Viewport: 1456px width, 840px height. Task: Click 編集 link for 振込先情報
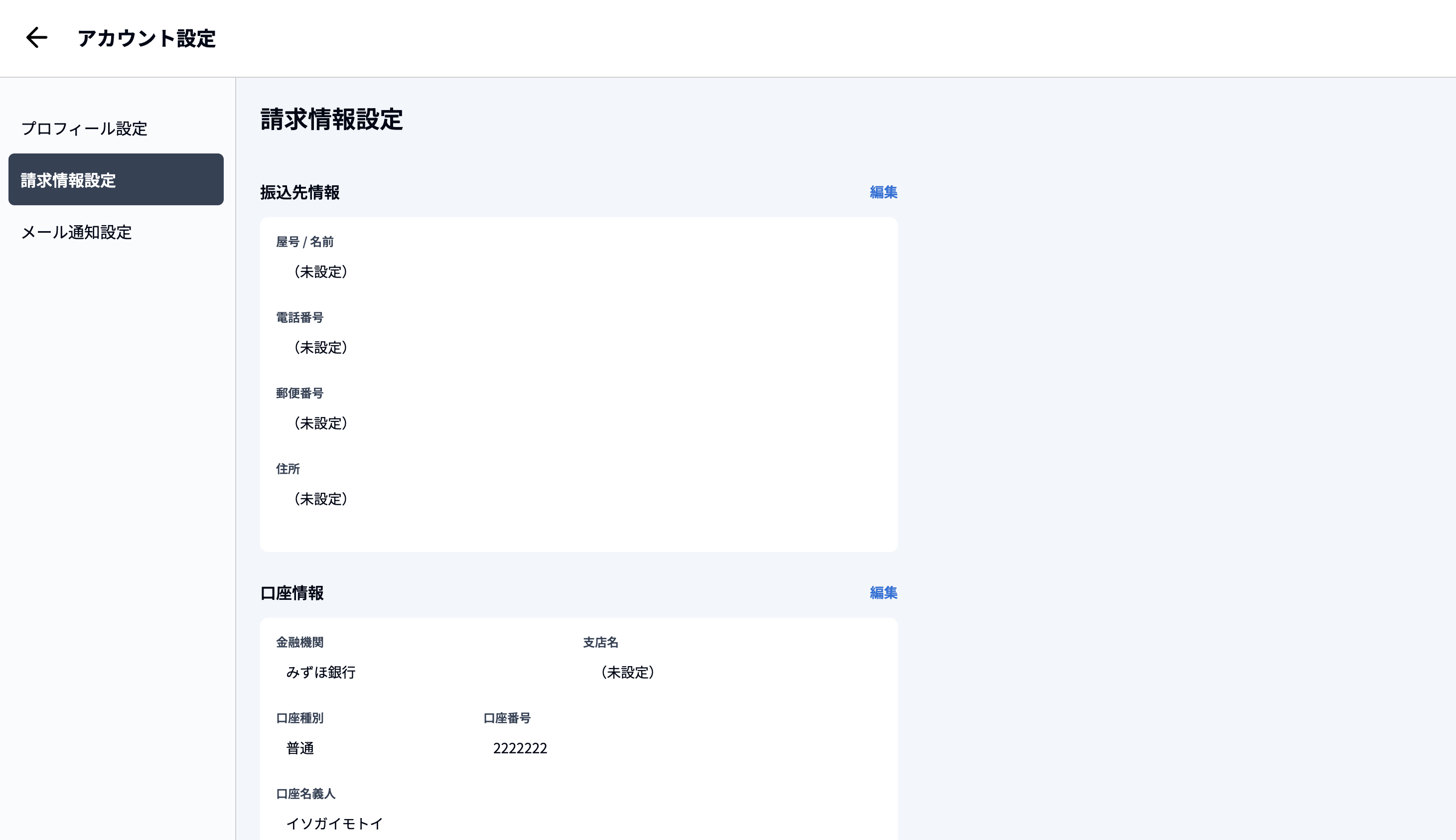[882, 192]
